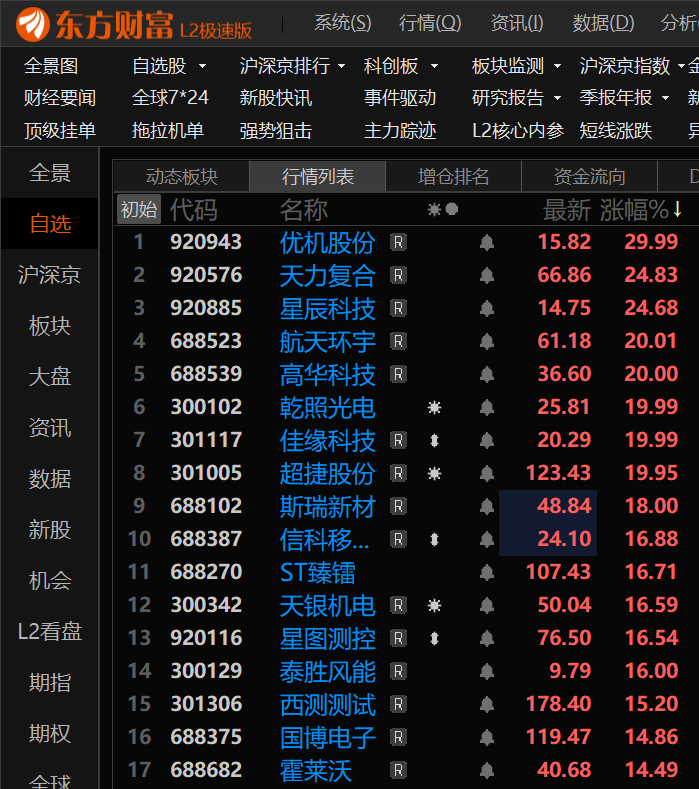Select the 全景 sidebar item
699x789 pixels.
pos(49,173)
